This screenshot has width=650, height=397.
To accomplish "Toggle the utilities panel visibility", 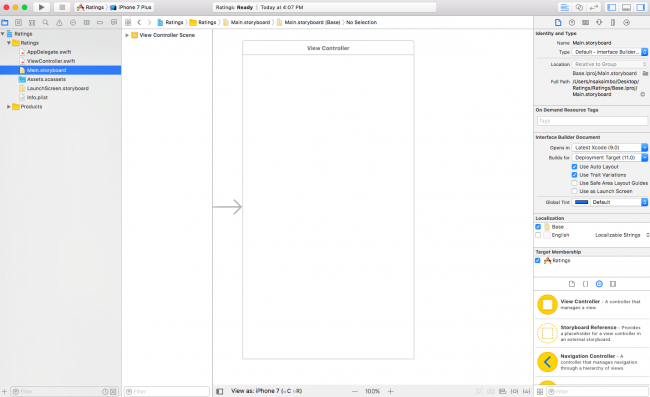I will pos(641,7).
